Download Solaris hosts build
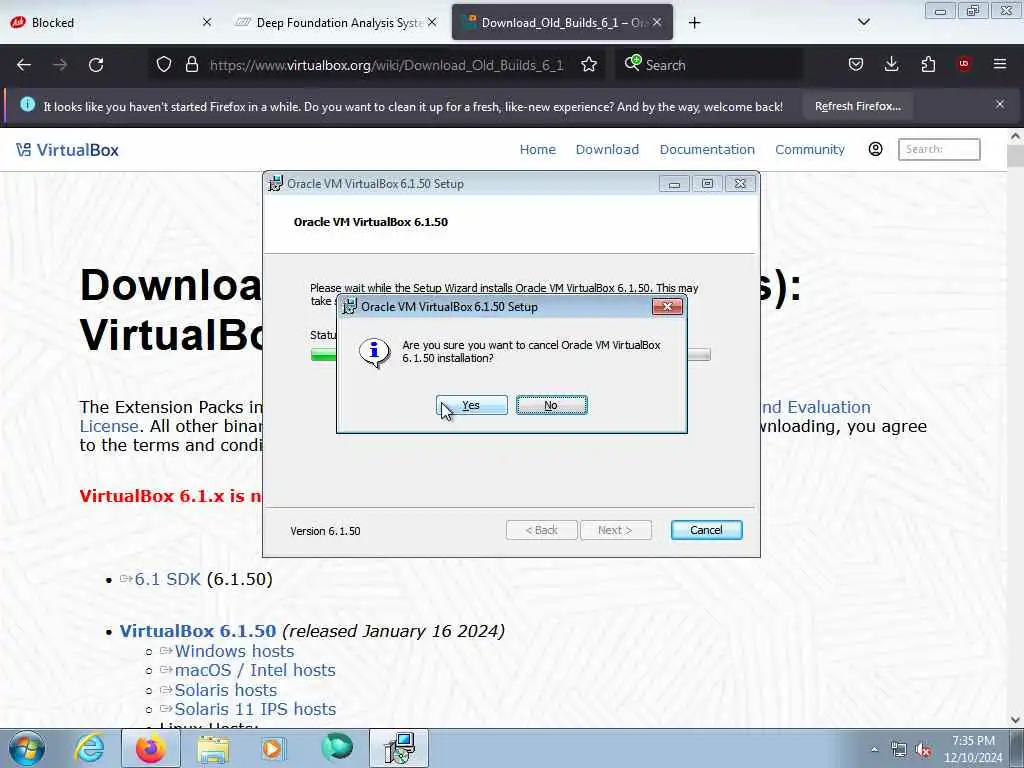The width and height of the screenshot is (1024, 768). coord(225,690)
